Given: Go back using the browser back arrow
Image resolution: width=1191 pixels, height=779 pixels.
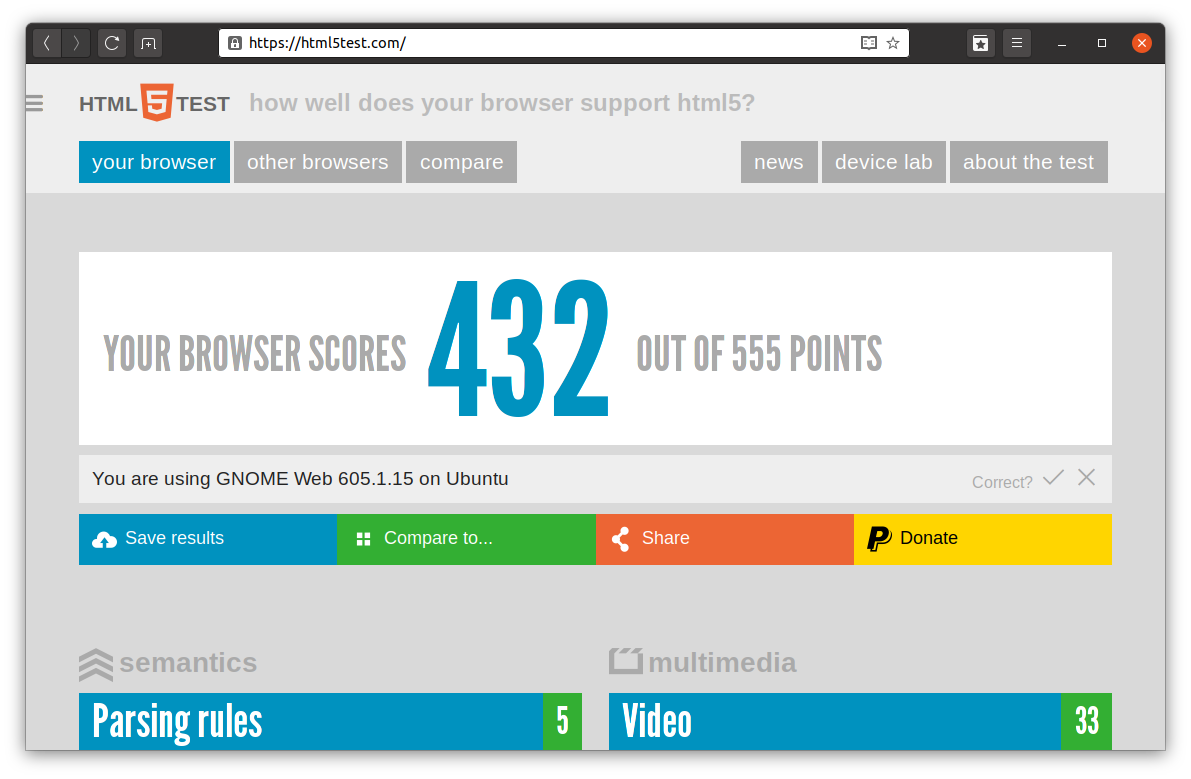Looking at the screenshot, I should (x=47, y=43).
